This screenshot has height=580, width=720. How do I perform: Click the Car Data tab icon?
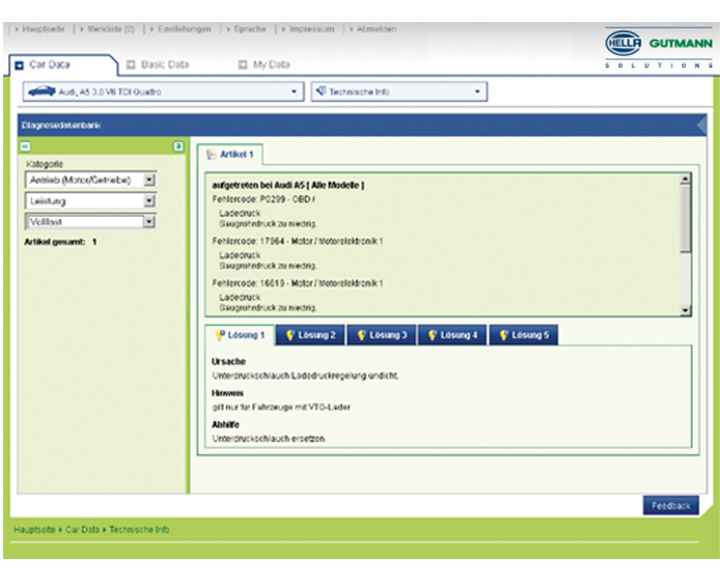(x=19, y=65)
